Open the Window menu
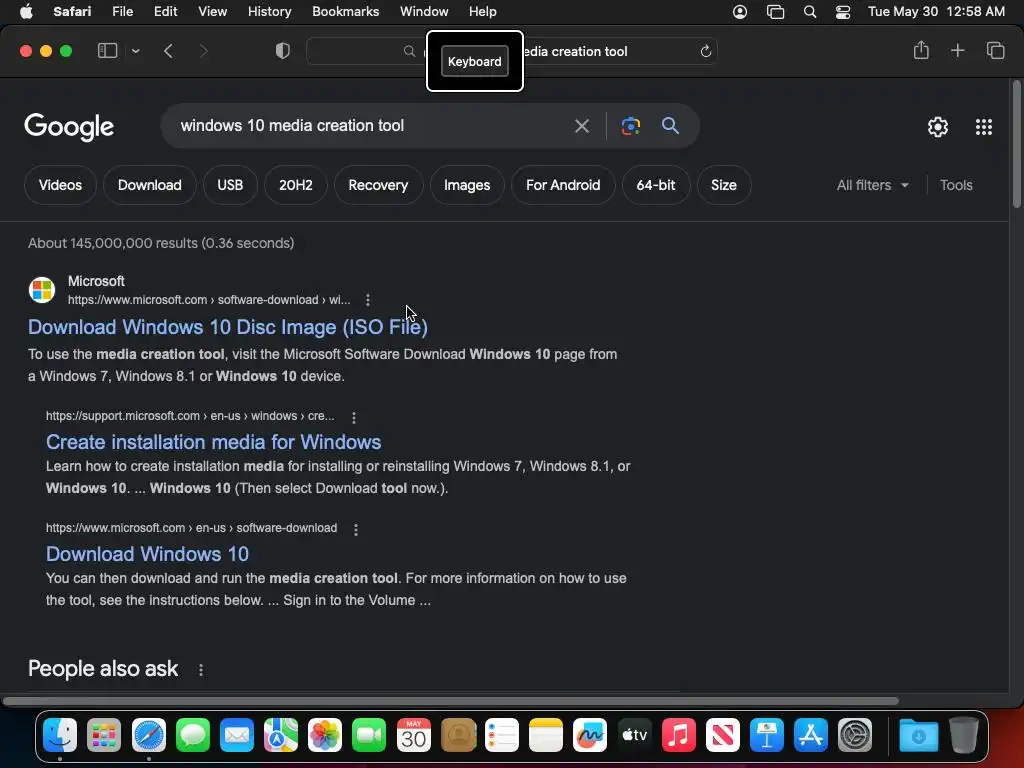The width and height of the screenshot is (1024, 768). (x=424, y=12)
